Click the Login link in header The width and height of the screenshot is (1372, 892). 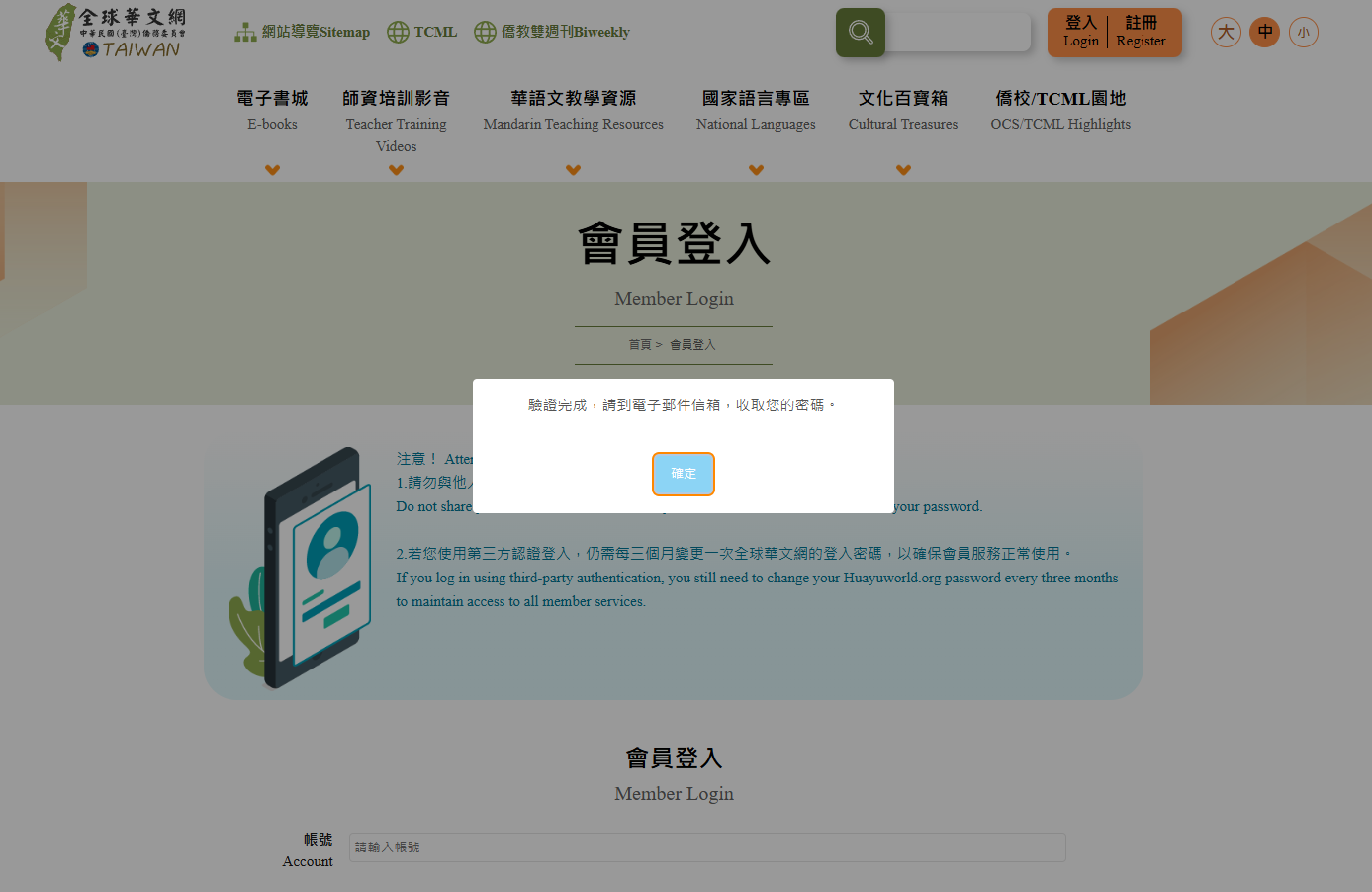[x=1080, y=32]
